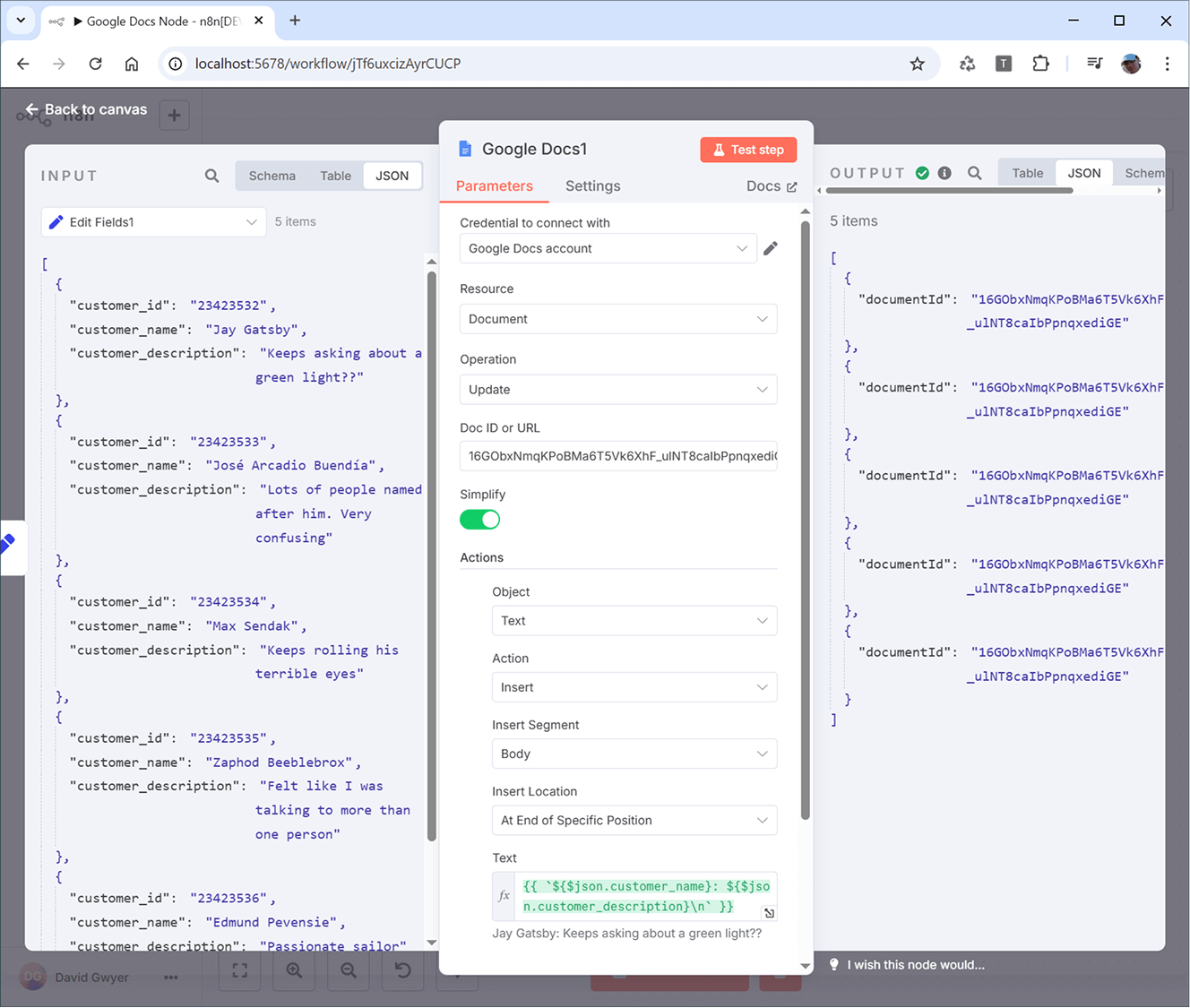The image size is (1190, 1008).
Task: Click the Test step button
Action: pyautogui.click(x=748, y=150)
